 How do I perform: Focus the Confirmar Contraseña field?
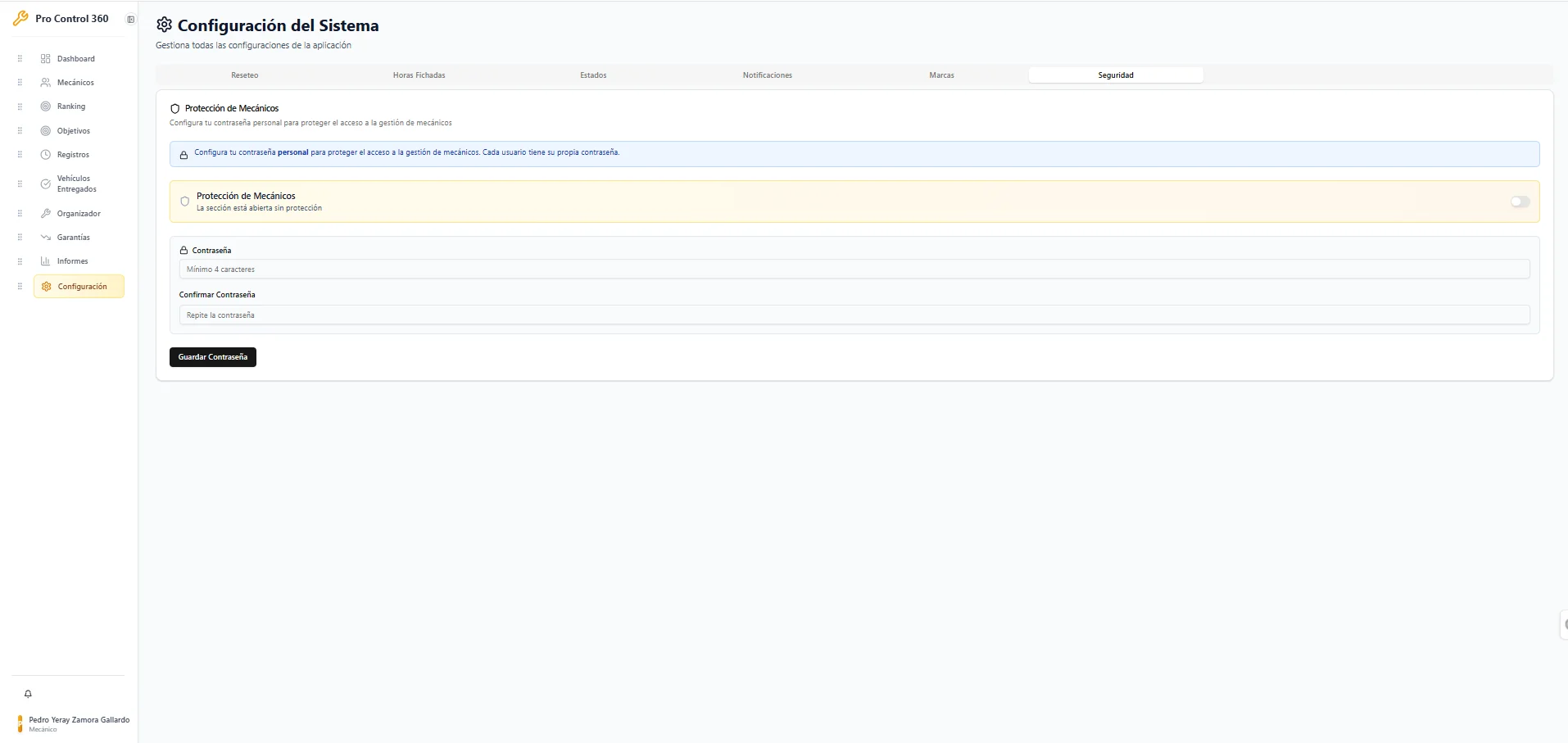pyautogui.click(x=854, y=315)
